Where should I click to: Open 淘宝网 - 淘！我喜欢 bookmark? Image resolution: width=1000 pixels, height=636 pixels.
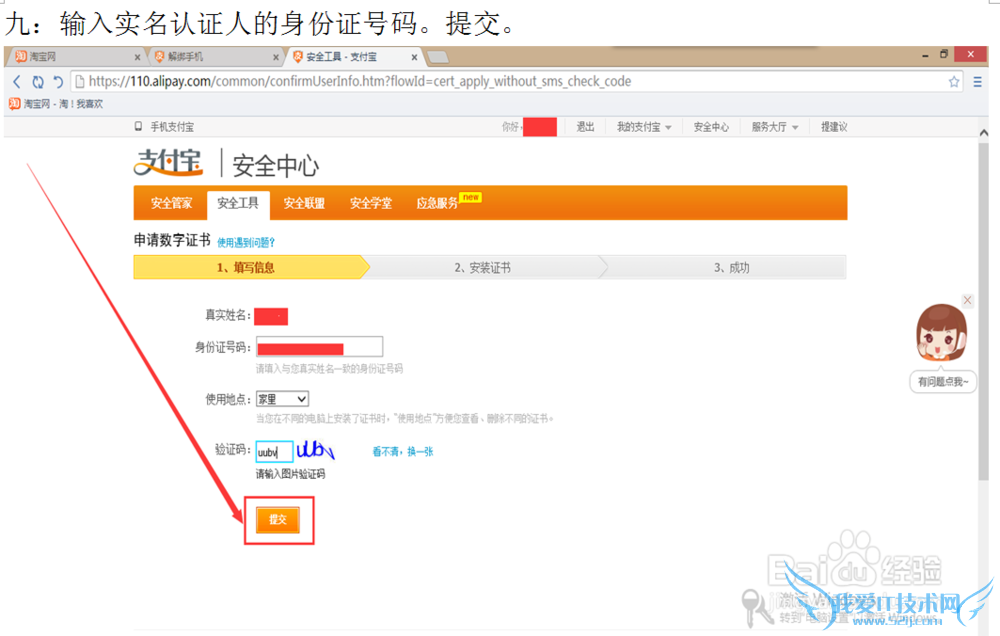[x=56, y=104]
